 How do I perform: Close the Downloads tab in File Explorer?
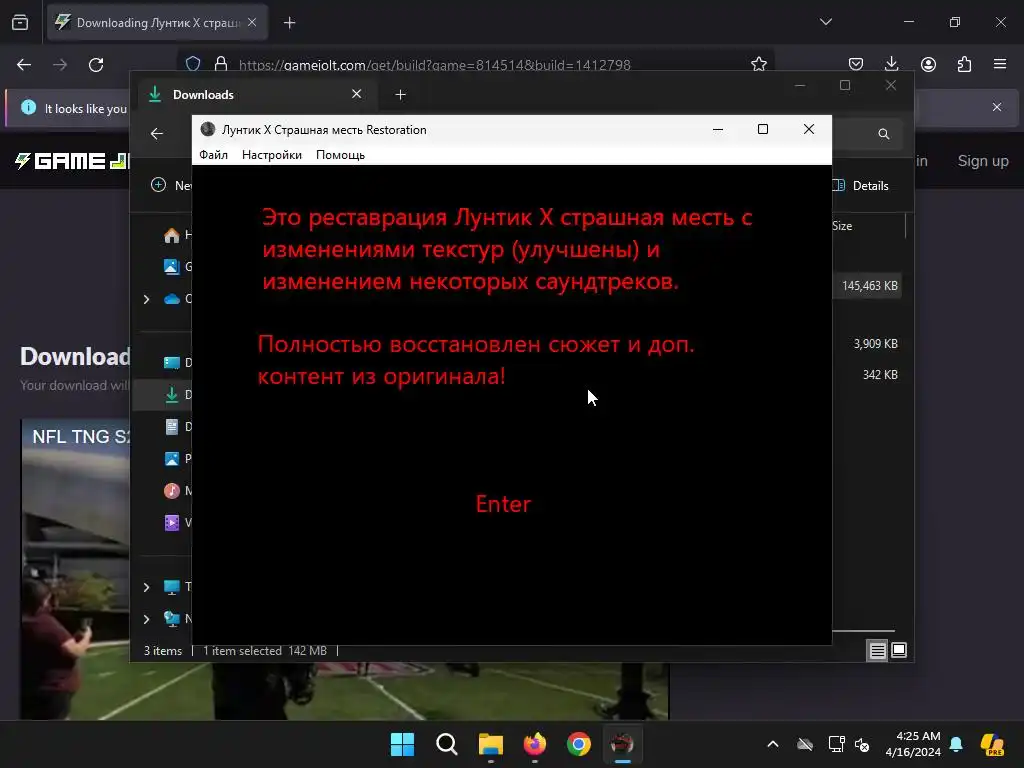pyautogui.click(x=357, y=94)
